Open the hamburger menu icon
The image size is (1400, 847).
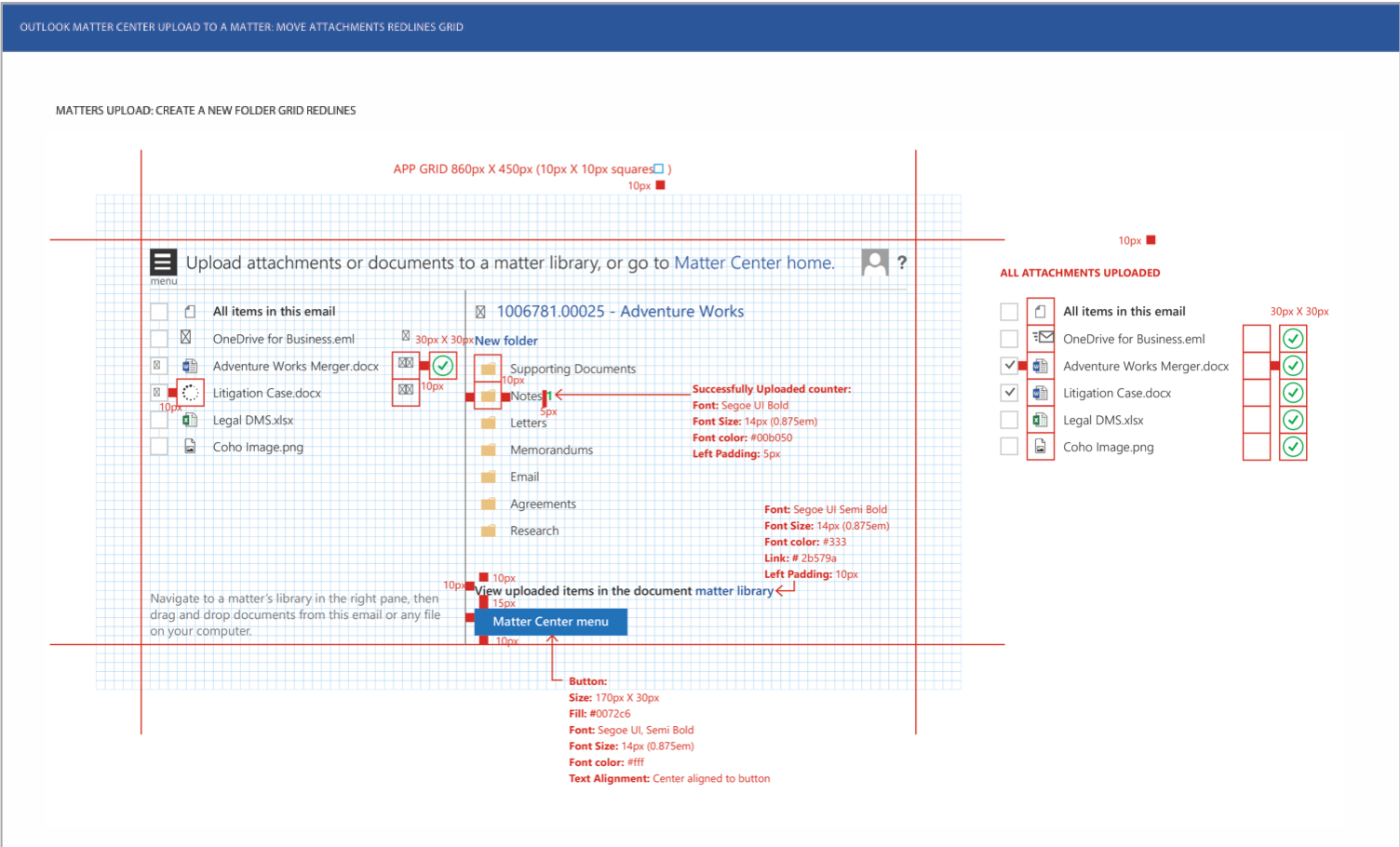163,262
